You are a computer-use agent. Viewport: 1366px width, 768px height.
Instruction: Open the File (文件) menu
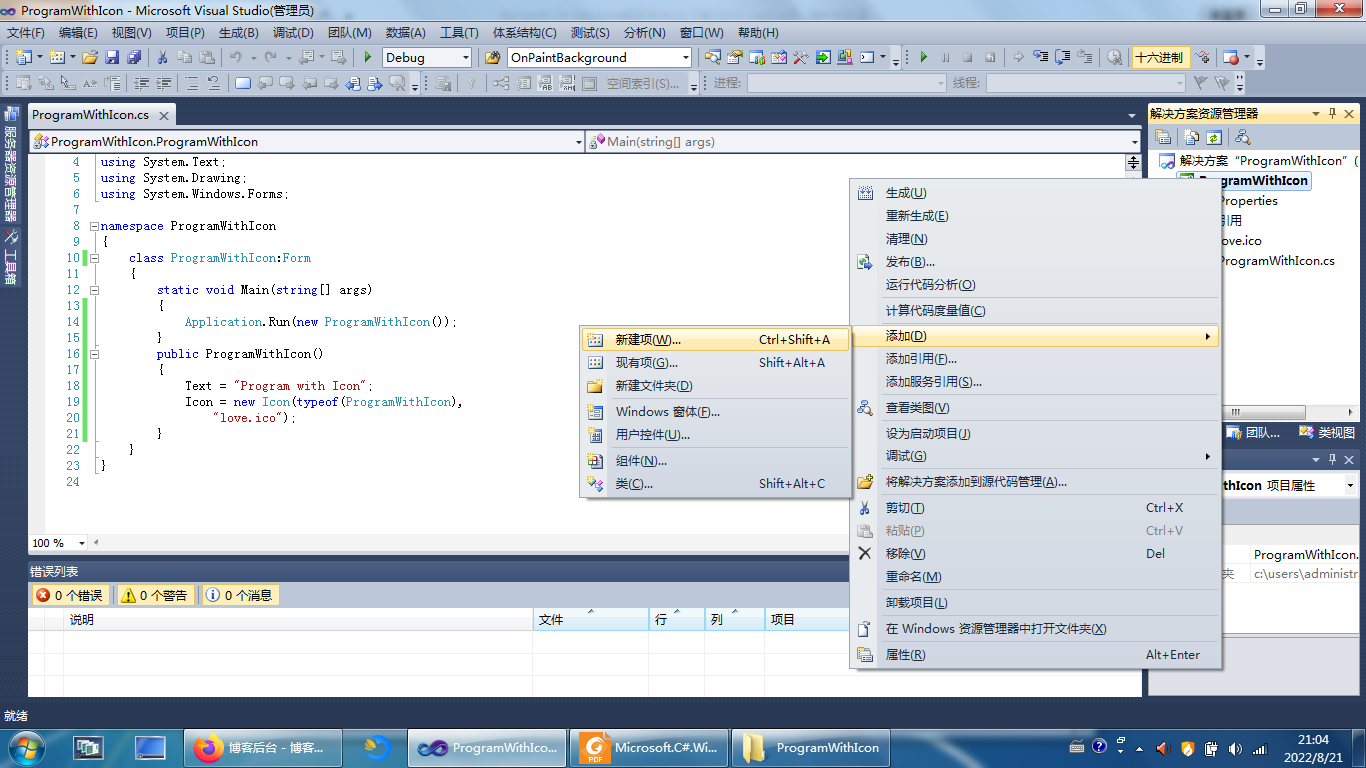click(26, 33)
